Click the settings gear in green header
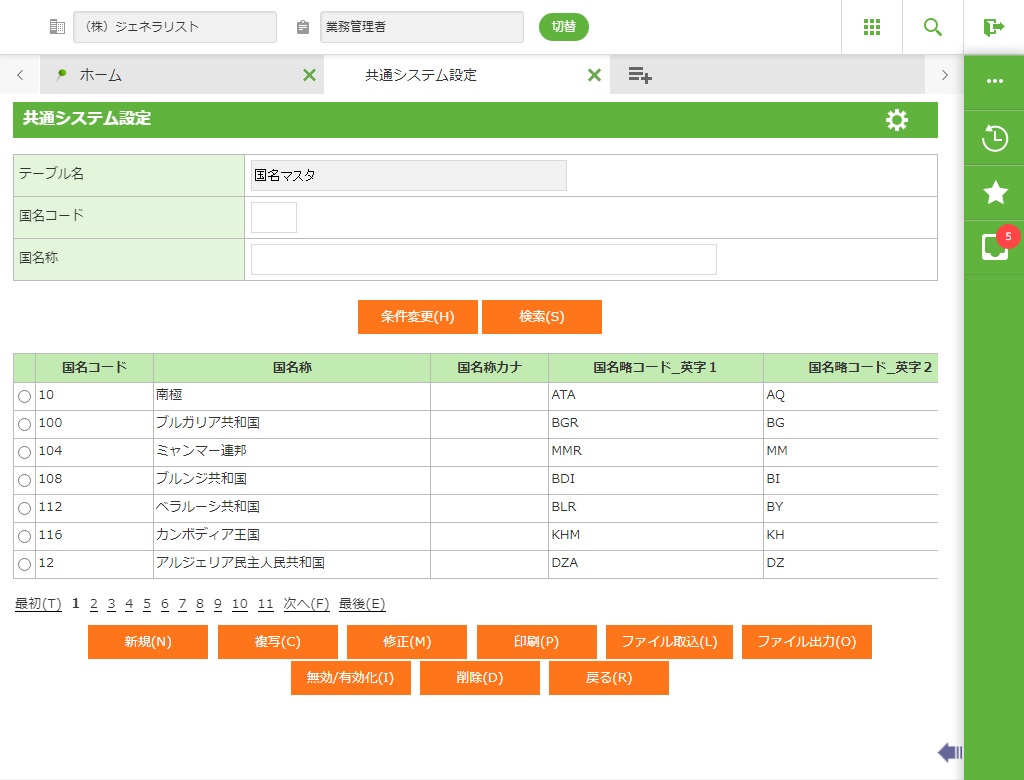 (x=897, y=120)
